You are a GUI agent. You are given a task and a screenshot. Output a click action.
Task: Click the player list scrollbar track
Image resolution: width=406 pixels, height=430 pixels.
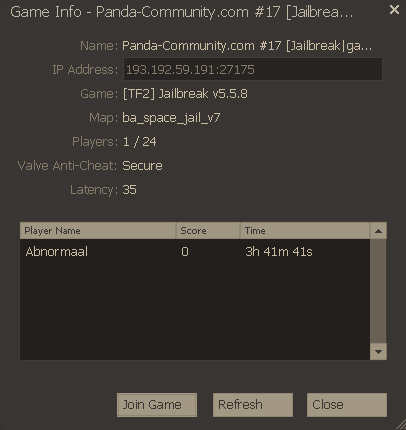pos(378,291)
